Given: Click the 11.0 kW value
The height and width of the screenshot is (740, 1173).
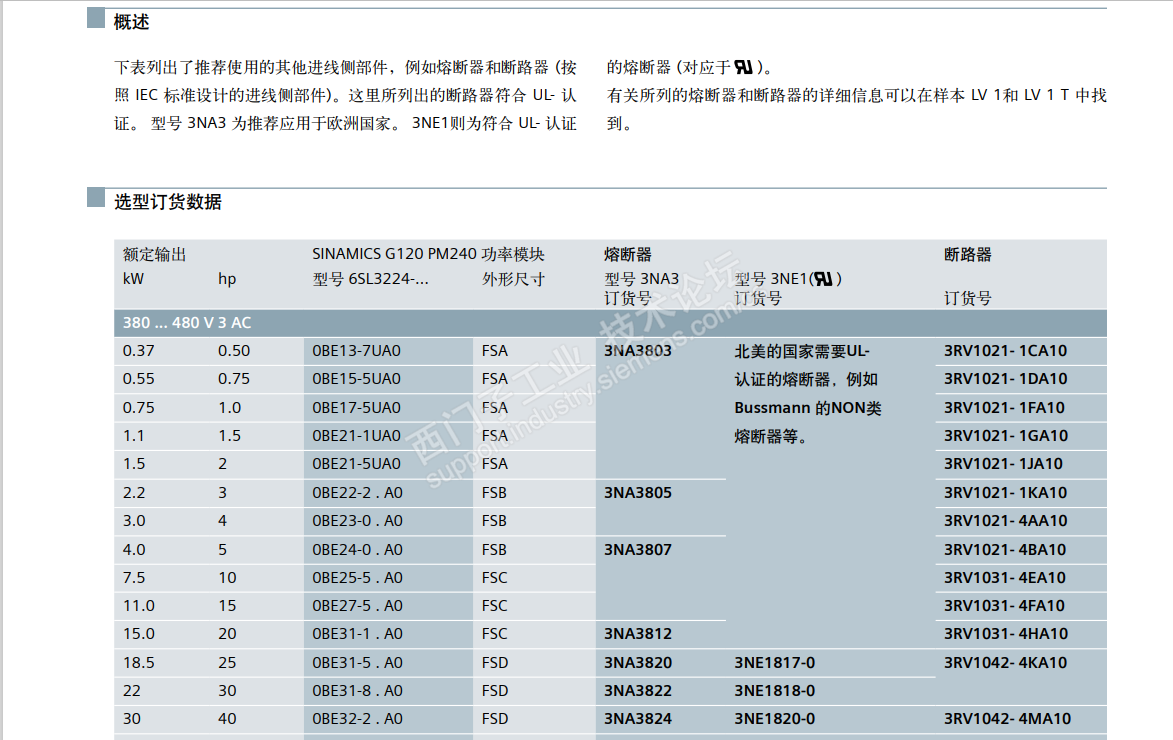Looking at the screenshot, I should [138, 606].
